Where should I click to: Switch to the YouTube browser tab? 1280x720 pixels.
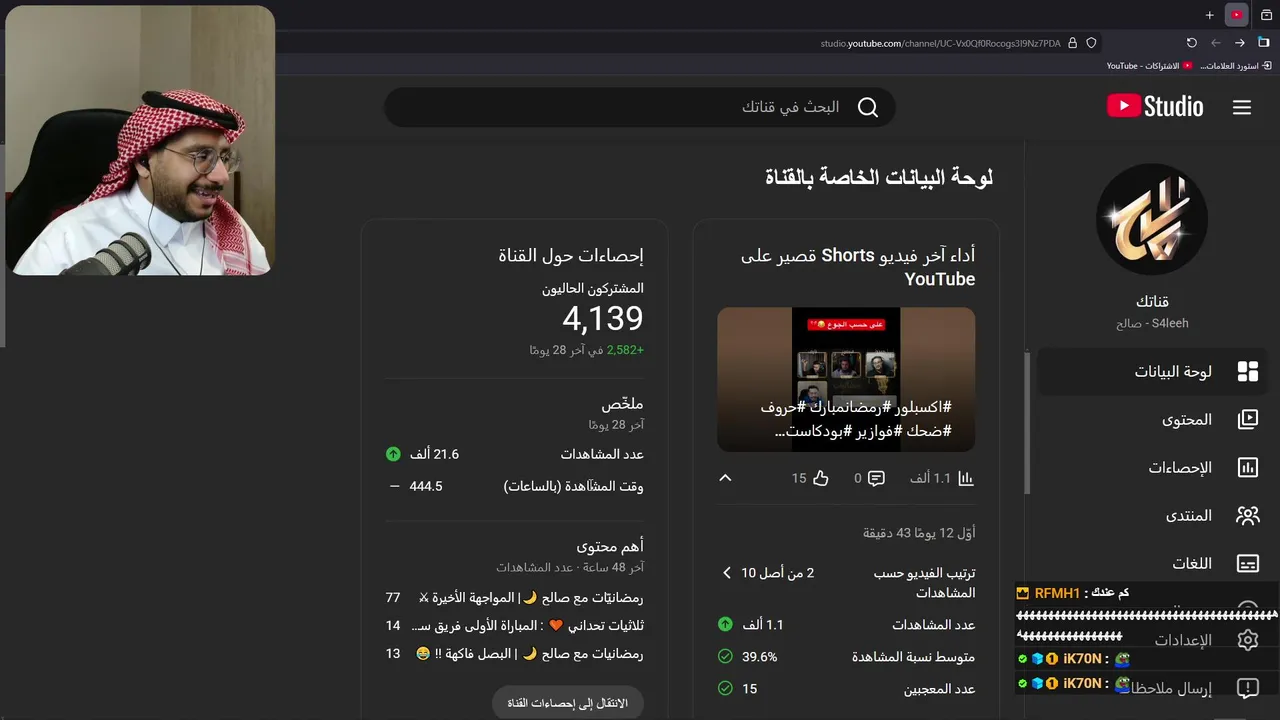[x=1237, y=15]
